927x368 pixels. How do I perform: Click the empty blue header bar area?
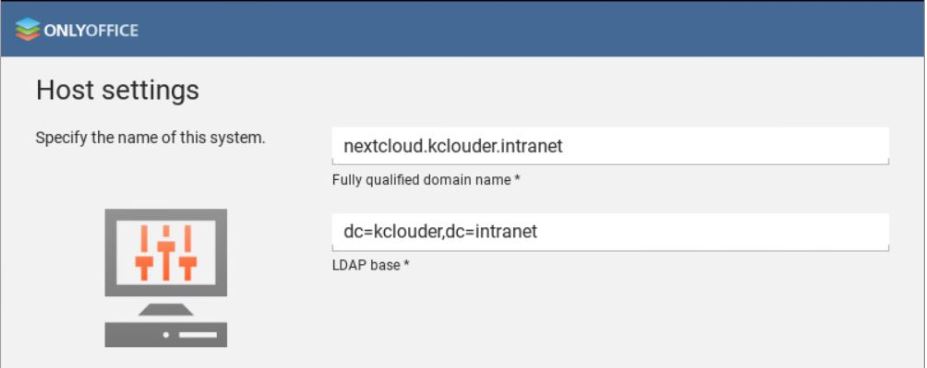pos(532,30)
